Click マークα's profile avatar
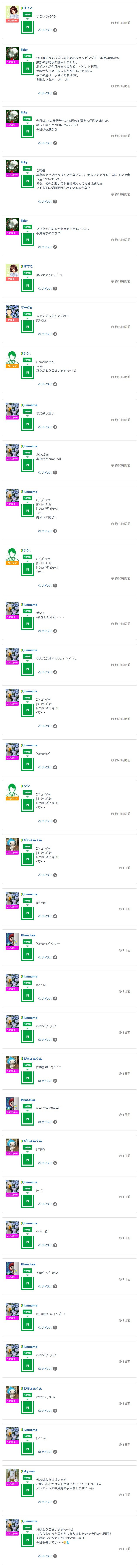 12,311
